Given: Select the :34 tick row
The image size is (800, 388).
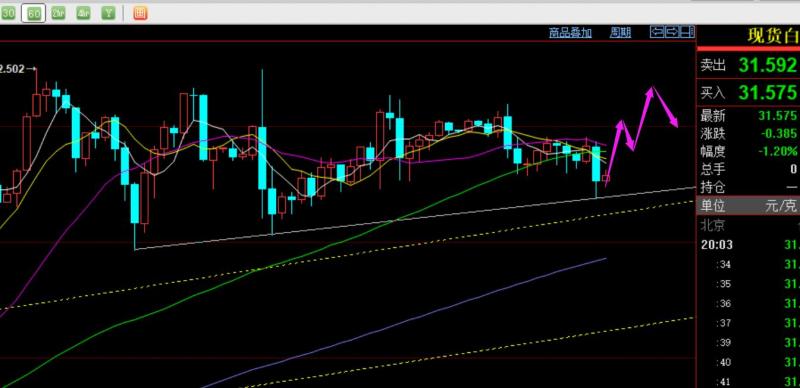Looking at the screenshot, I should 749,264.
